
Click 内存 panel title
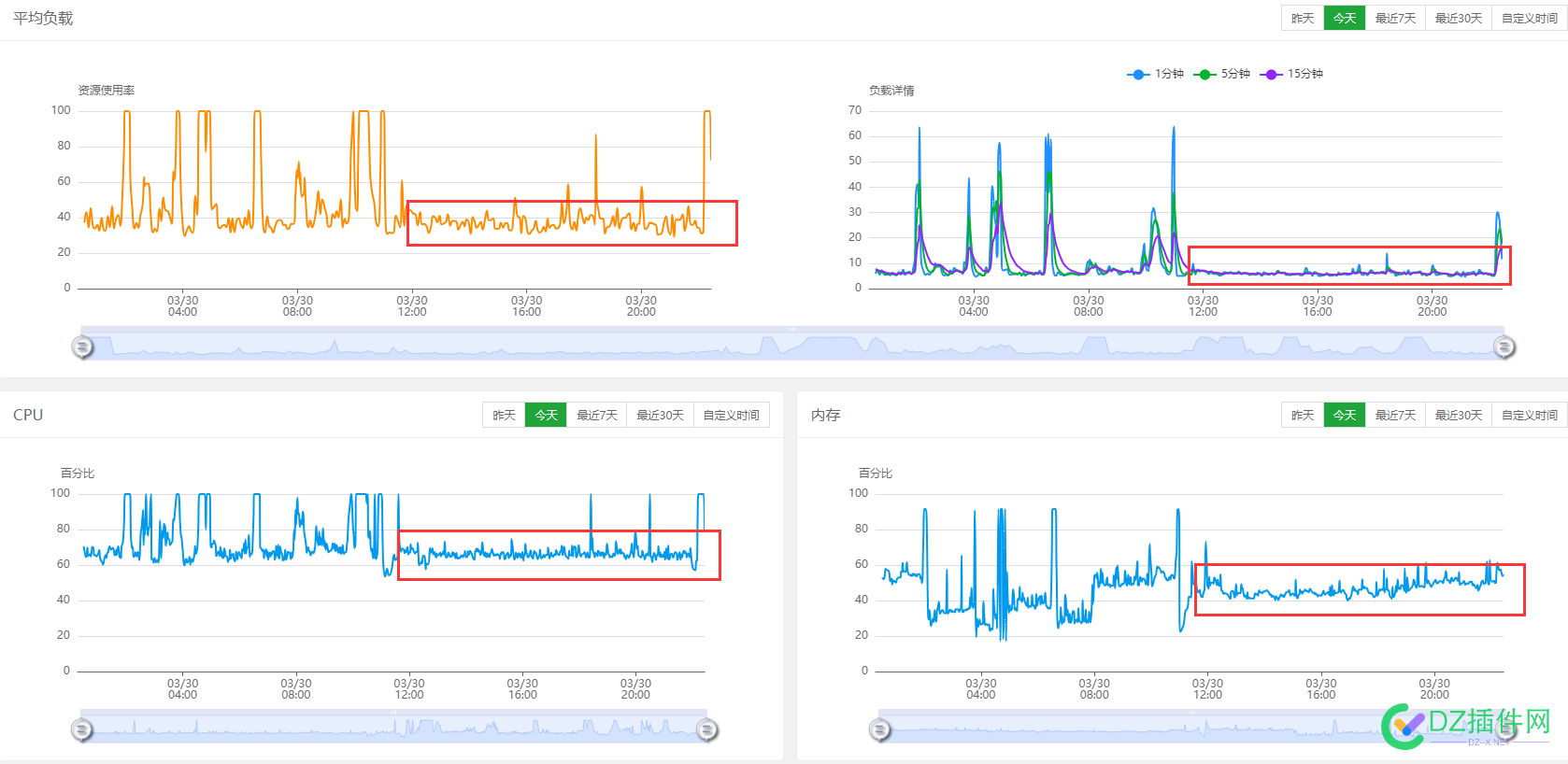click(826, 415)
